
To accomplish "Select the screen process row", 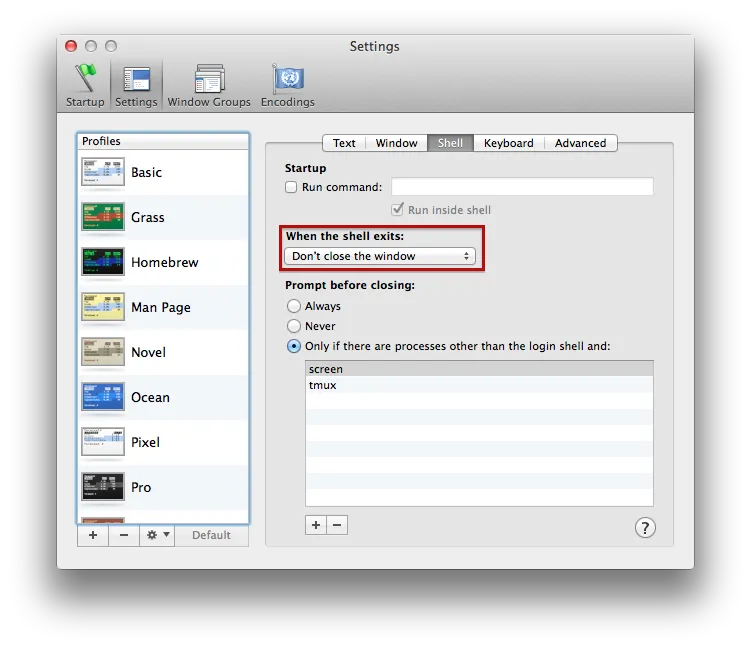I will click(x=479, y=369).
